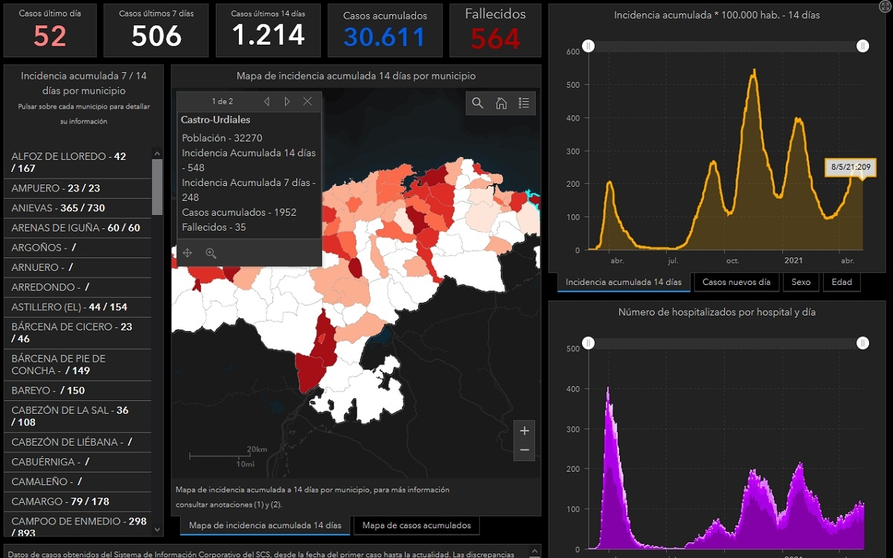893x558 pixels.
Task: Reset map to home extent
Action: (x=501, y=103)
